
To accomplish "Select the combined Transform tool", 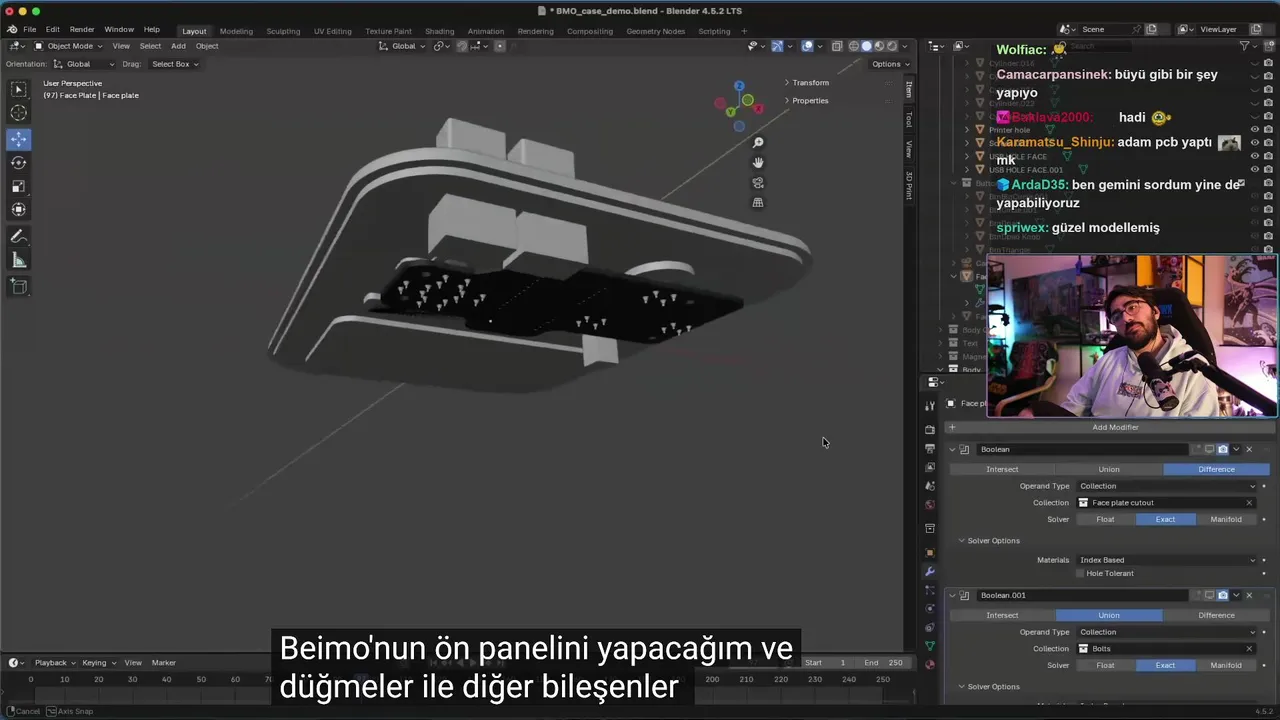I will click(x=18, y=209).
